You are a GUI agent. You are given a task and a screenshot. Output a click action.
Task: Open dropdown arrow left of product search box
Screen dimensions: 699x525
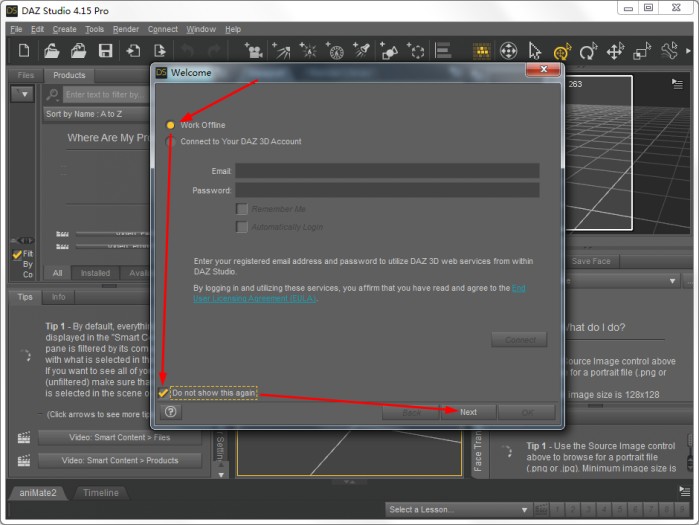pyautogui.click(x=22, y=94)
